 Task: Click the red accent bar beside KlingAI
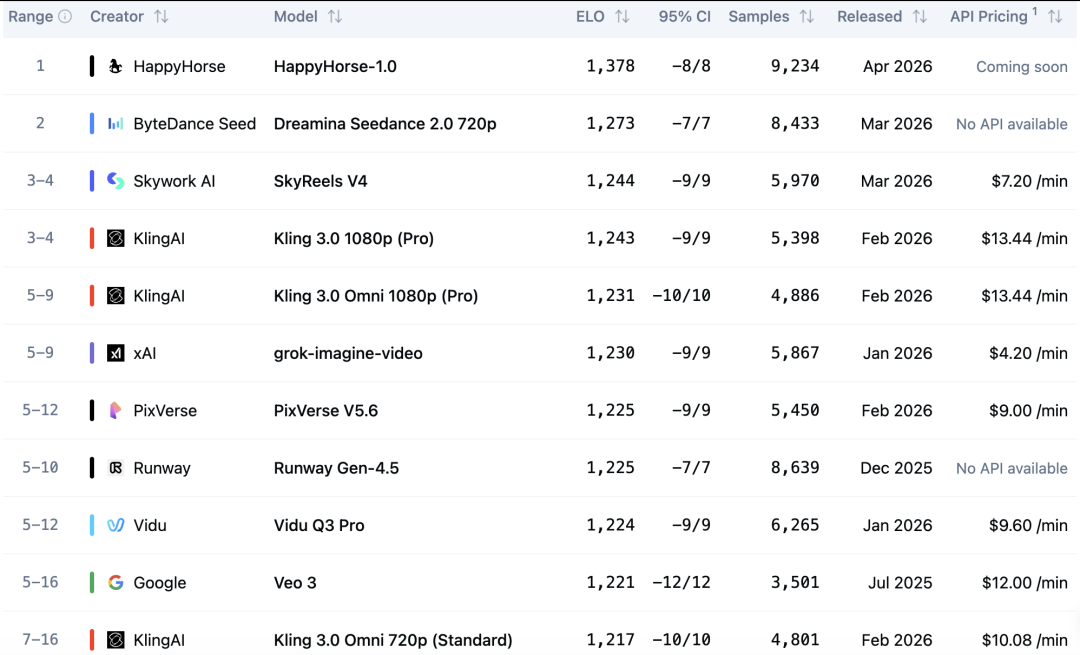click(x=92, y=238)
